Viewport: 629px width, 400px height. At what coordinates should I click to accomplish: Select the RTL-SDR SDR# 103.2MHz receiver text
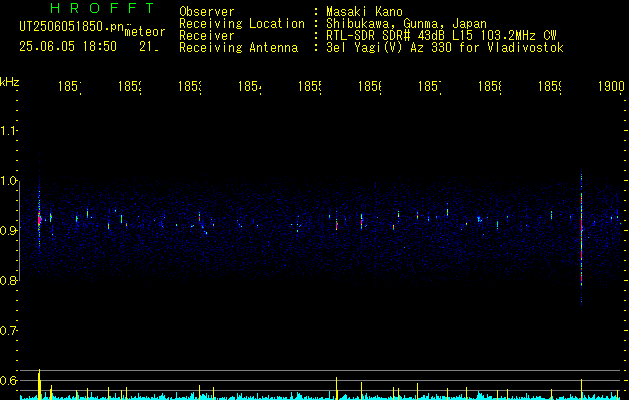441,36
